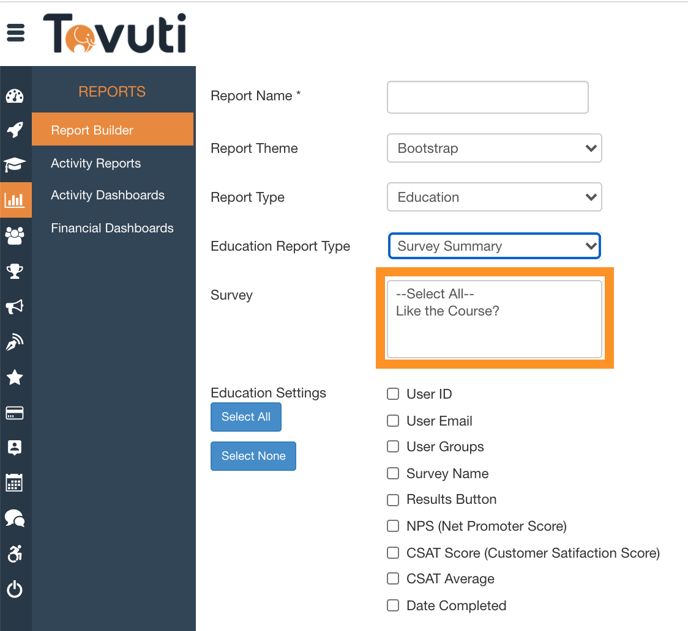Click the Report Name text field
Screen dimensions: 688x631
[x=487, y=97]
